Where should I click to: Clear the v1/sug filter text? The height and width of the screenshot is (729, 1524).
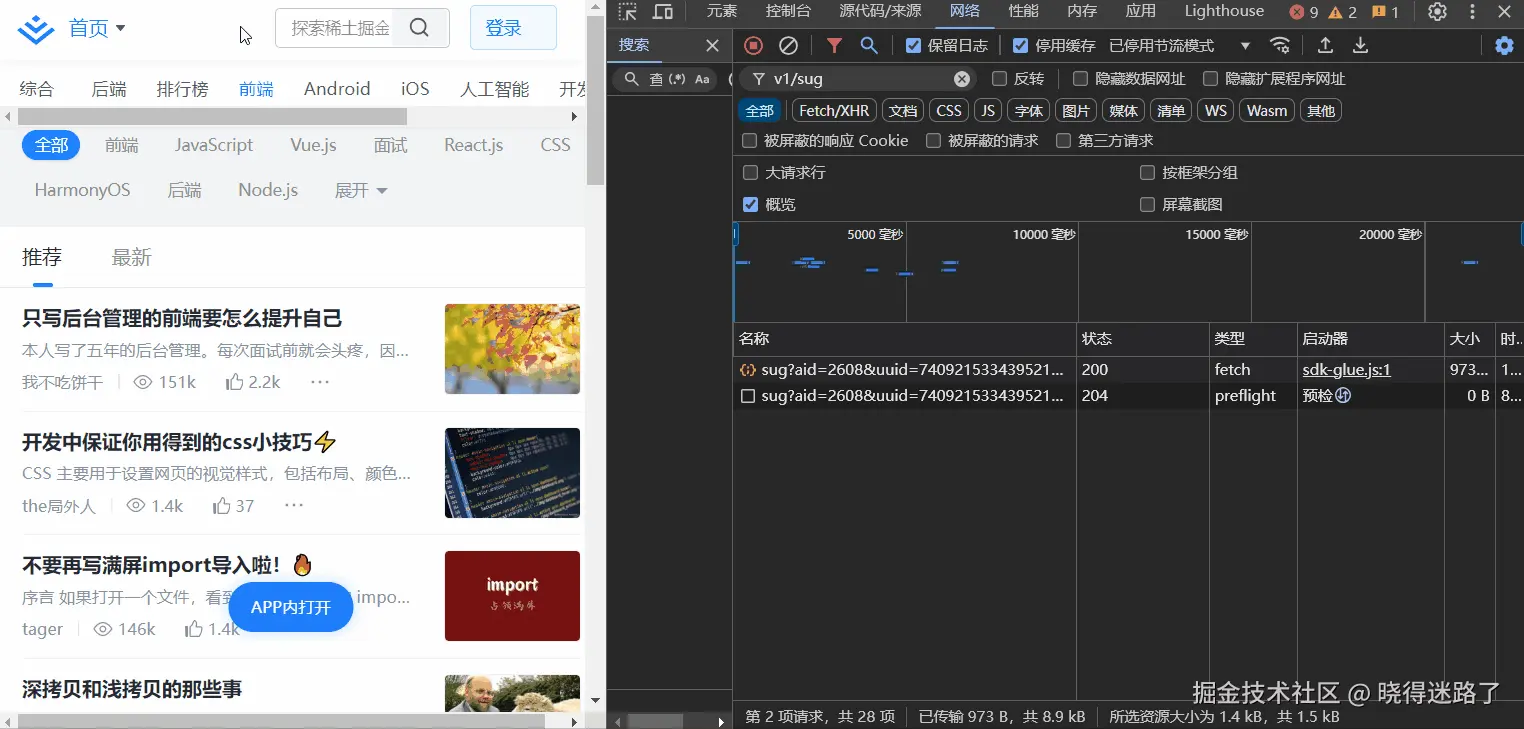962,79
